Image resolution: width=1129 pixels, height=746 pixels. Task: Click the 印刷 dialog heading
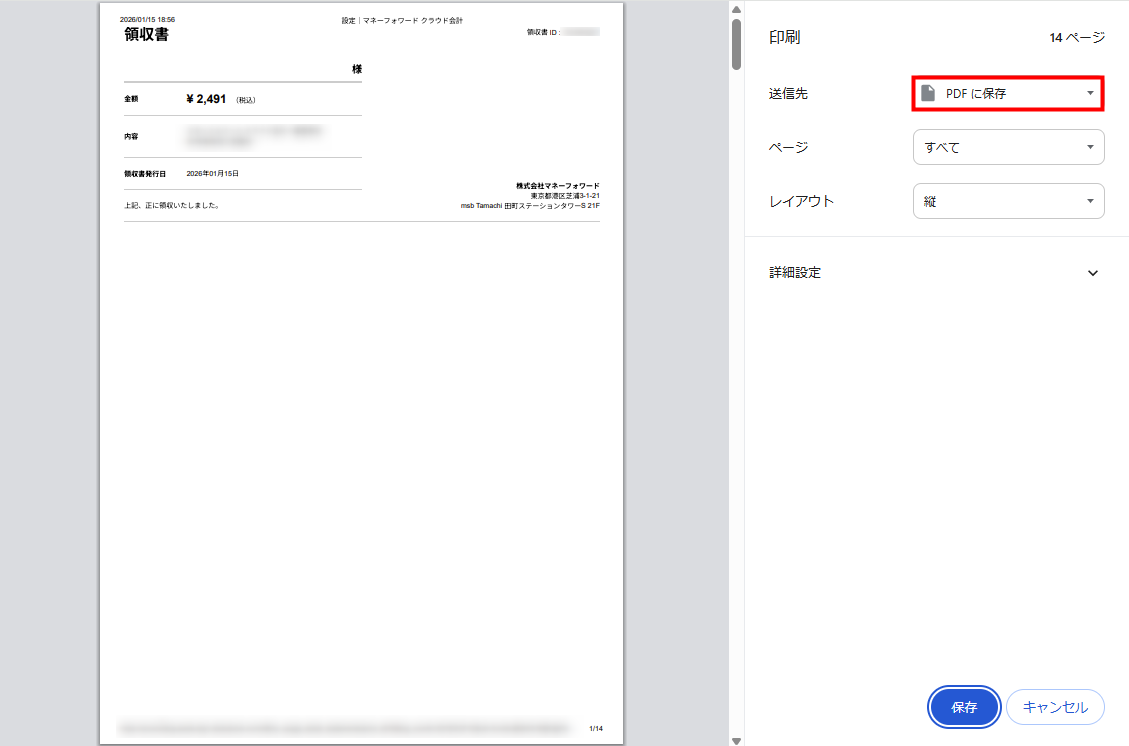[784, 38]
